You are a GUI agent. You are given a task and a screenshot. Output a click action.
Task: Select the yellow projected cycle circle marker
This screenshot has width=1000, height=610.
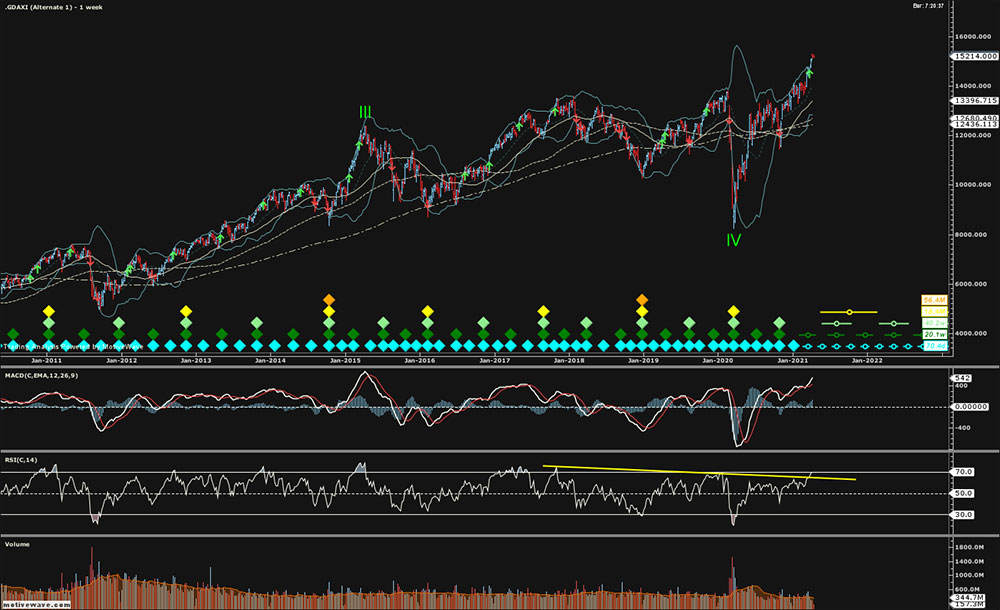(x=849, y=311)
